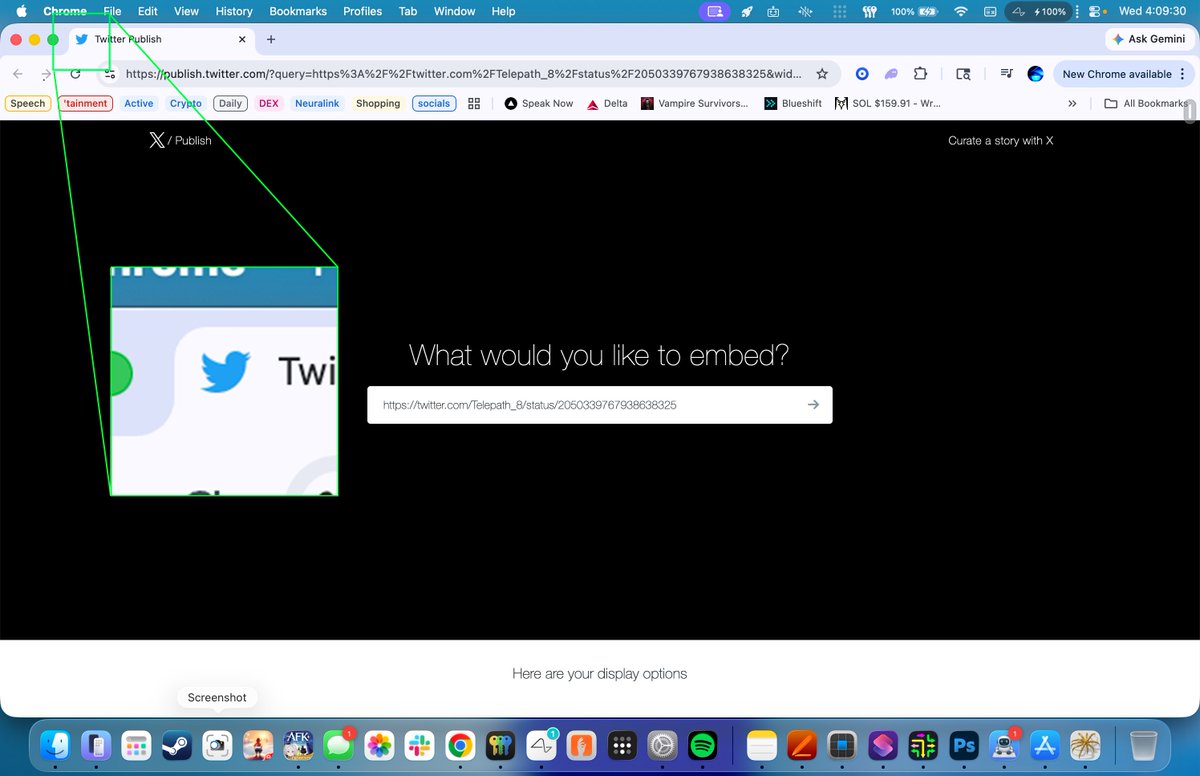
Task: Switch to Google Chrome in the Dock
Action: [460, 745]
